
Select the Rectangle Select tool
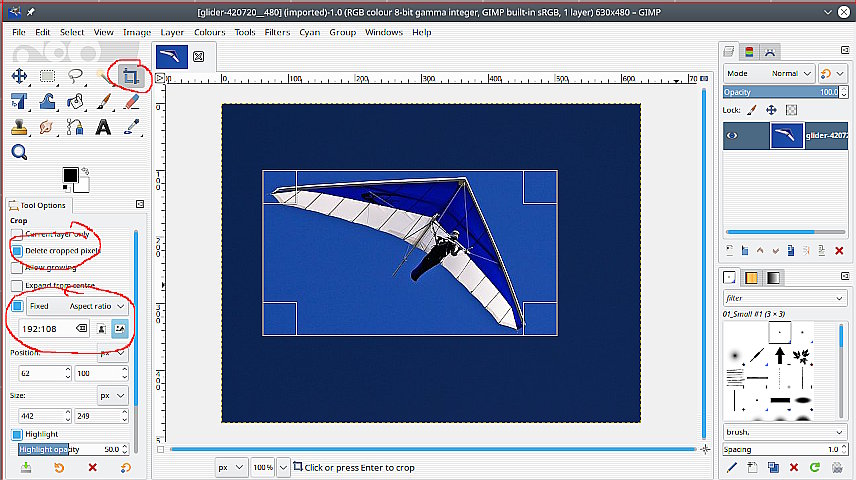[47, 76]
